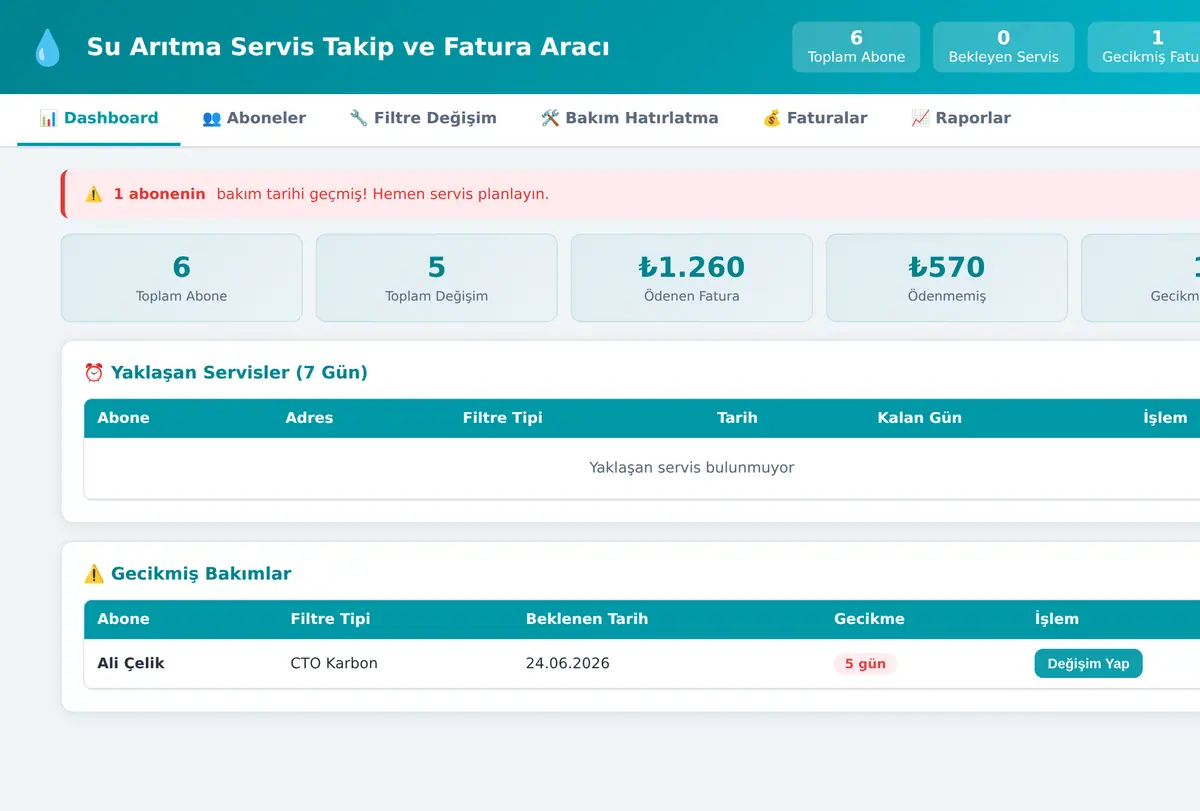Viewport: 1200px width, 811px height.
Task: Select the Faturalar tab
Action: point(815,118)
